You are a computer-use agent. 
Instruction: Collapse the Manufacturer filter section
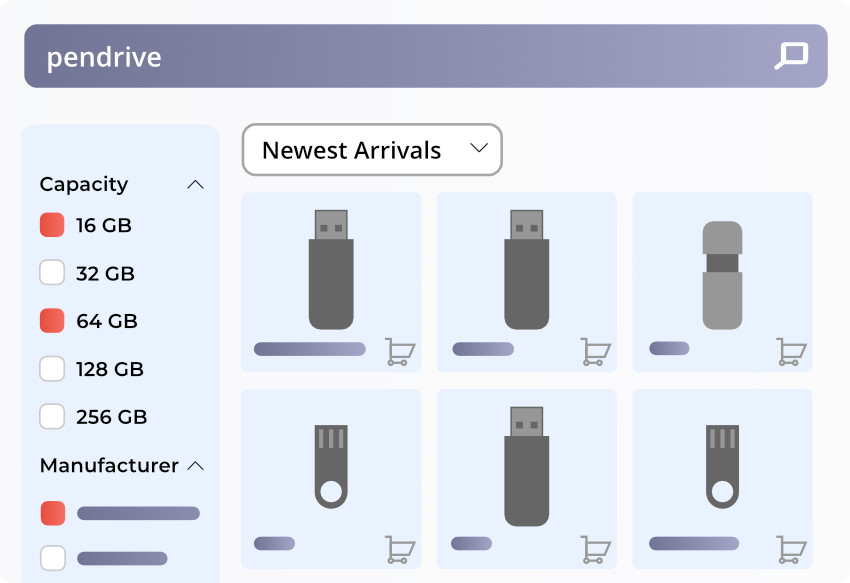pyautogui.click(x=196, y=466)
